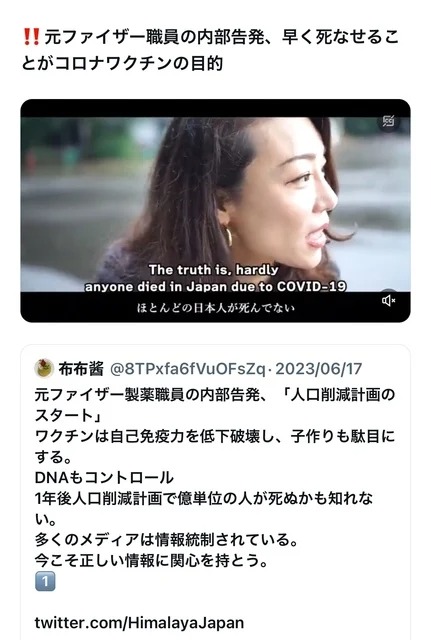
Task: Click the line 今こそ正しい情報に関心を持とう
Action: click(151, 560)
